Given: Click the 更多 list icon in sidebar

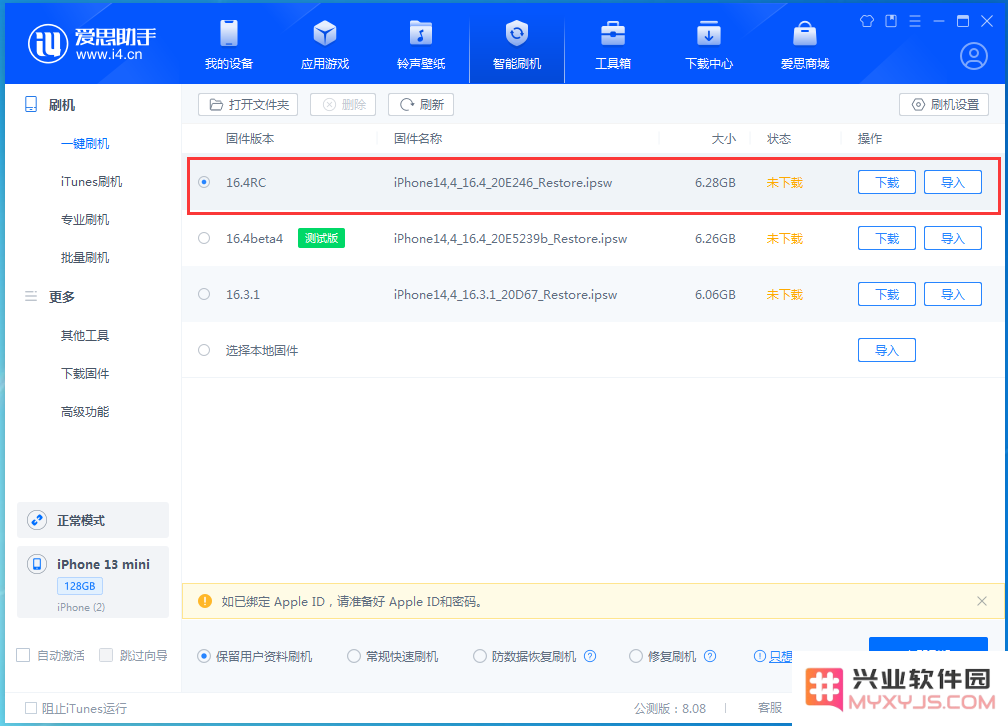Looking at the screenshot, I should pyautogui.click(x=31, y=296).
